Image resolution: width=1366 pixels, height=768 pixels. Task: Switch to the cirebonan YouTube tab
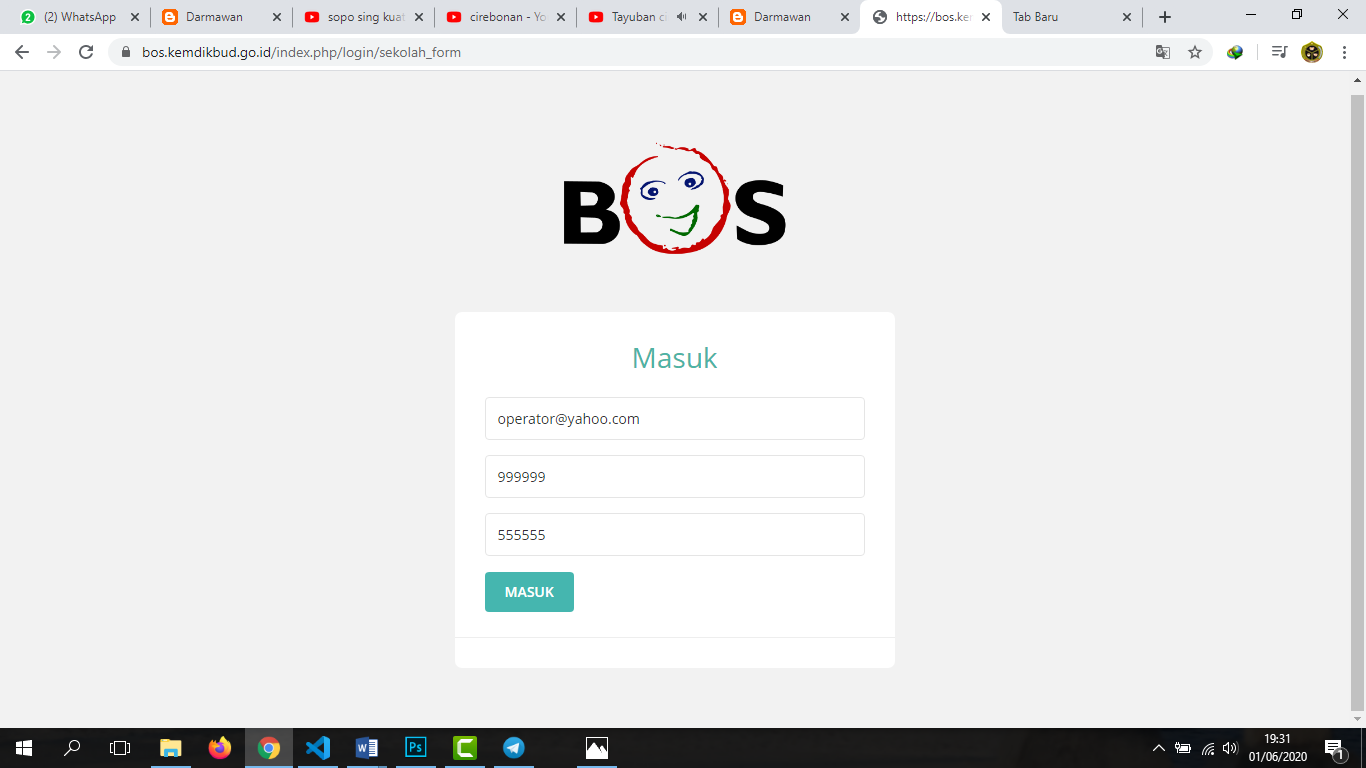(506, 17)
